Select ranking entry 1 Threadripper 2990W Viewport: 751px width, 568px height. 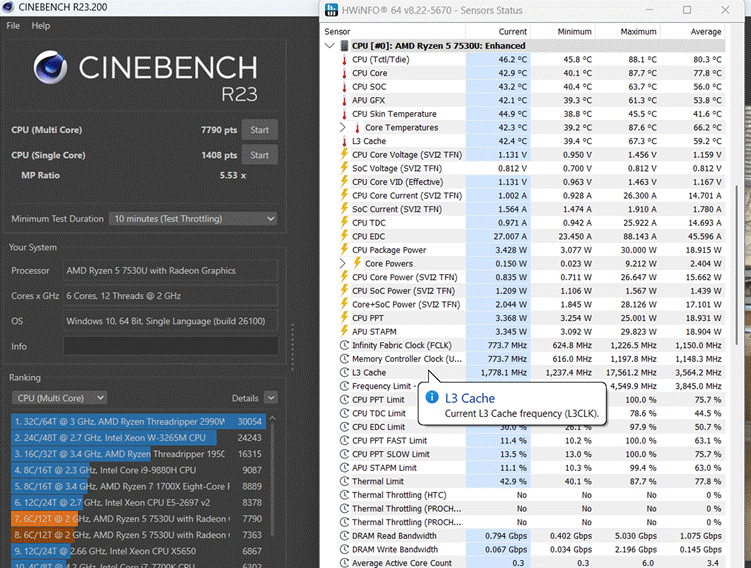(137, 421)
